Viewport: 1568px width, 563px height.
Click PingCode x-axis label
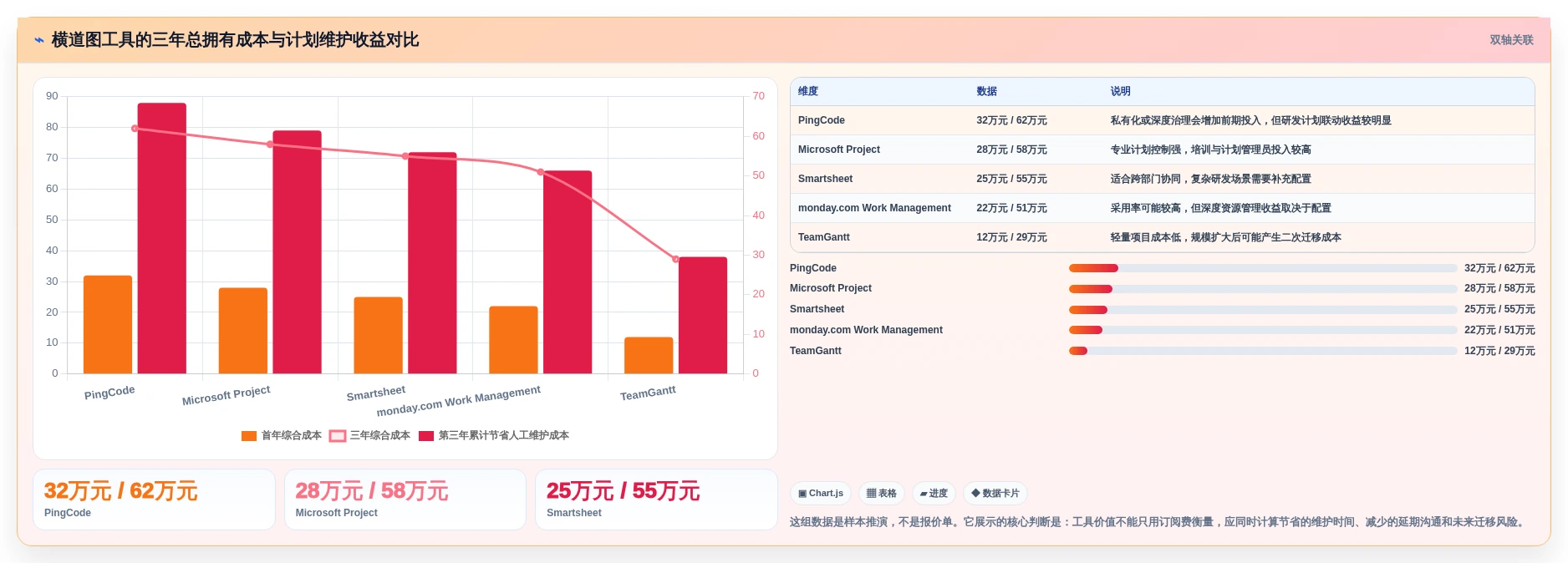click(109, 393)
